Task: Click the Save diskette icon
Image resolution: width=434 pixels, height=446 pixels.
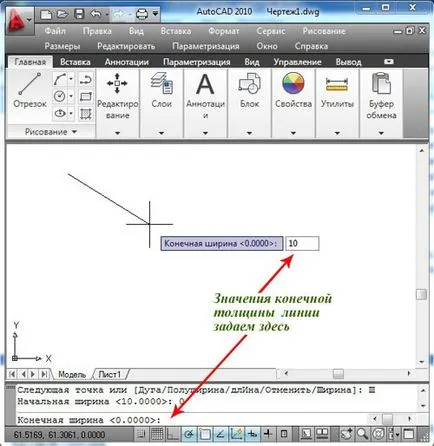Action: click(x=79, y=14)
